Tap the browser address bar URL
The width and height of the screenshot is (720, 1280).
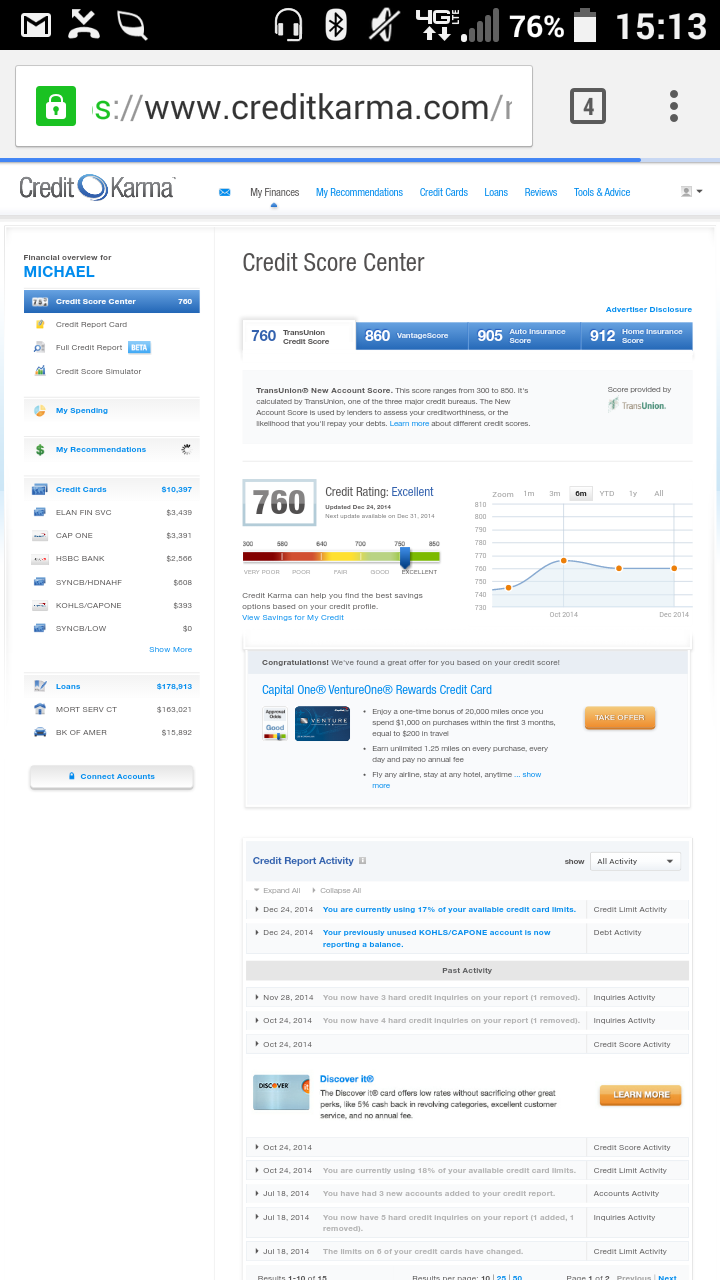click(302, 107)
